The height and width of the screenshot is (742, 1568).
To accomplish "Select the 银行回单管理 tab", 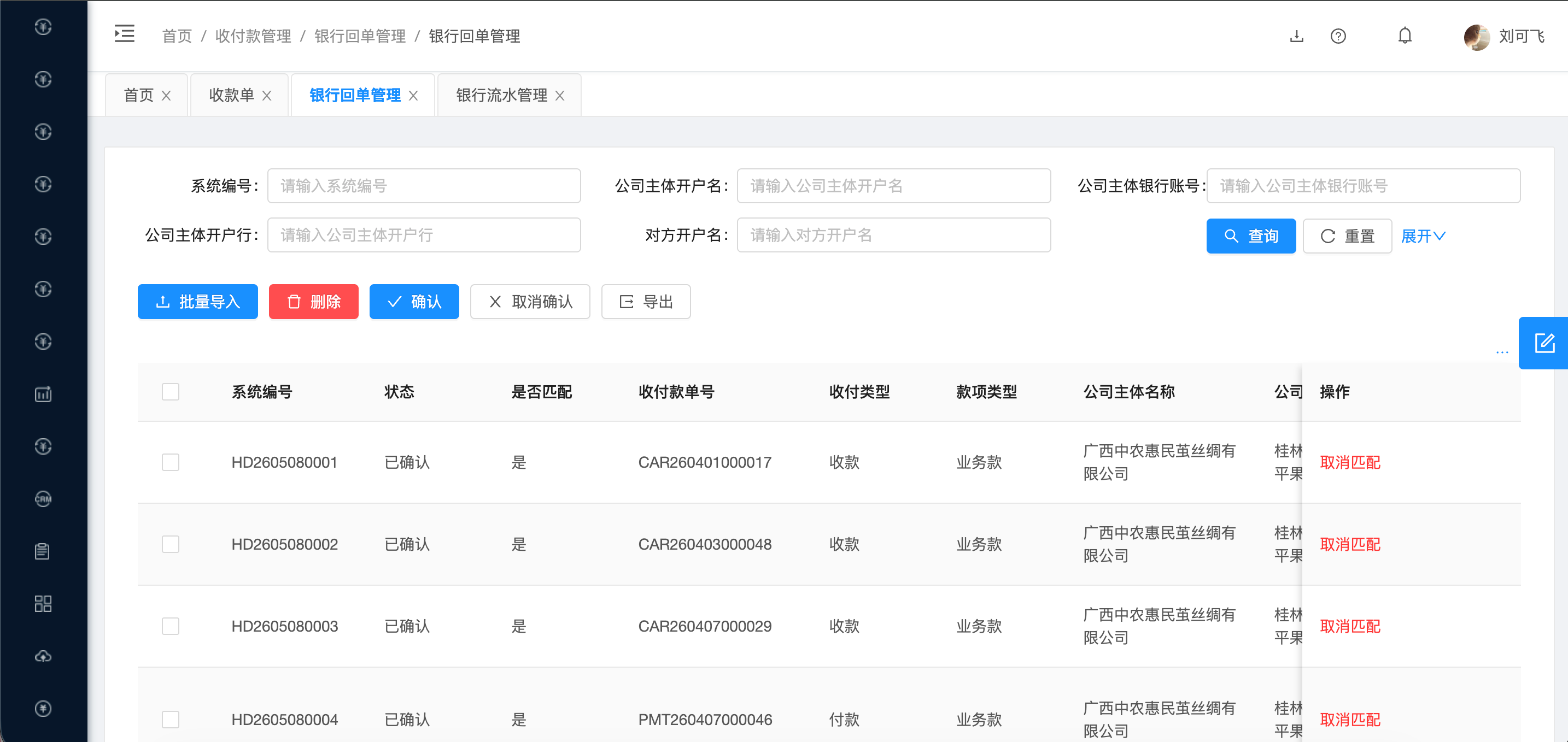I will tap(355, 96).
